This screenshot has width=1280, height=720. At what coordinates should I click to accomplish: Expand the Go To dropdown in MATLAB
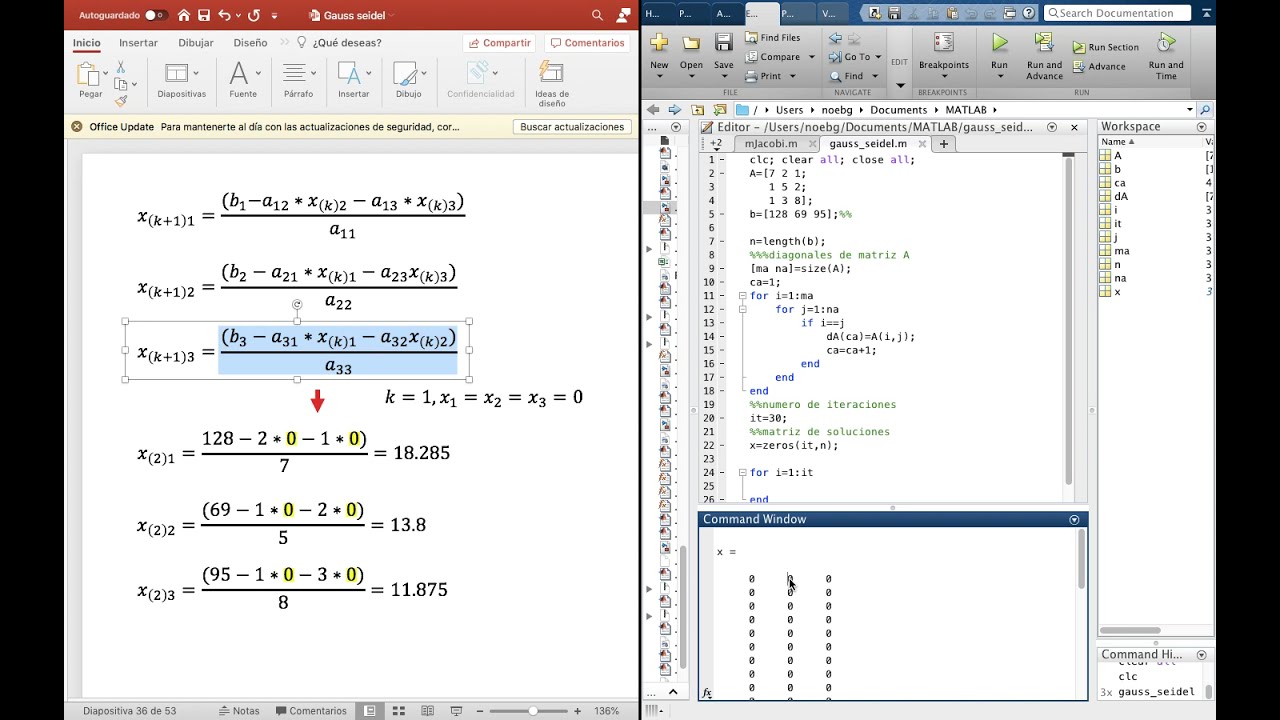pyautogui.click(x=878, y=57)
